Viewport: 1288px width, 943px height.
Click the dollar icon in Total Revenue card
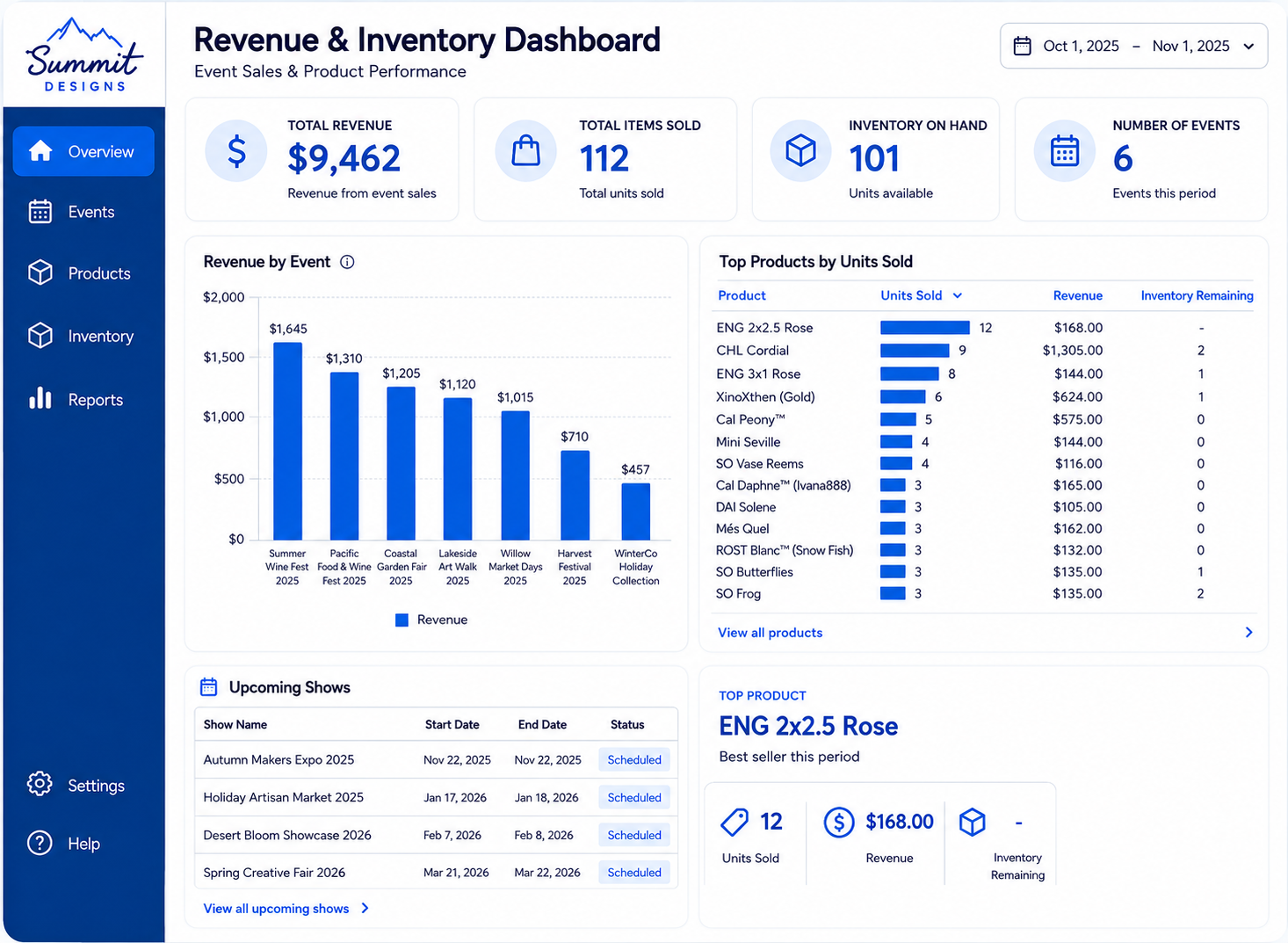pos(236,151)
